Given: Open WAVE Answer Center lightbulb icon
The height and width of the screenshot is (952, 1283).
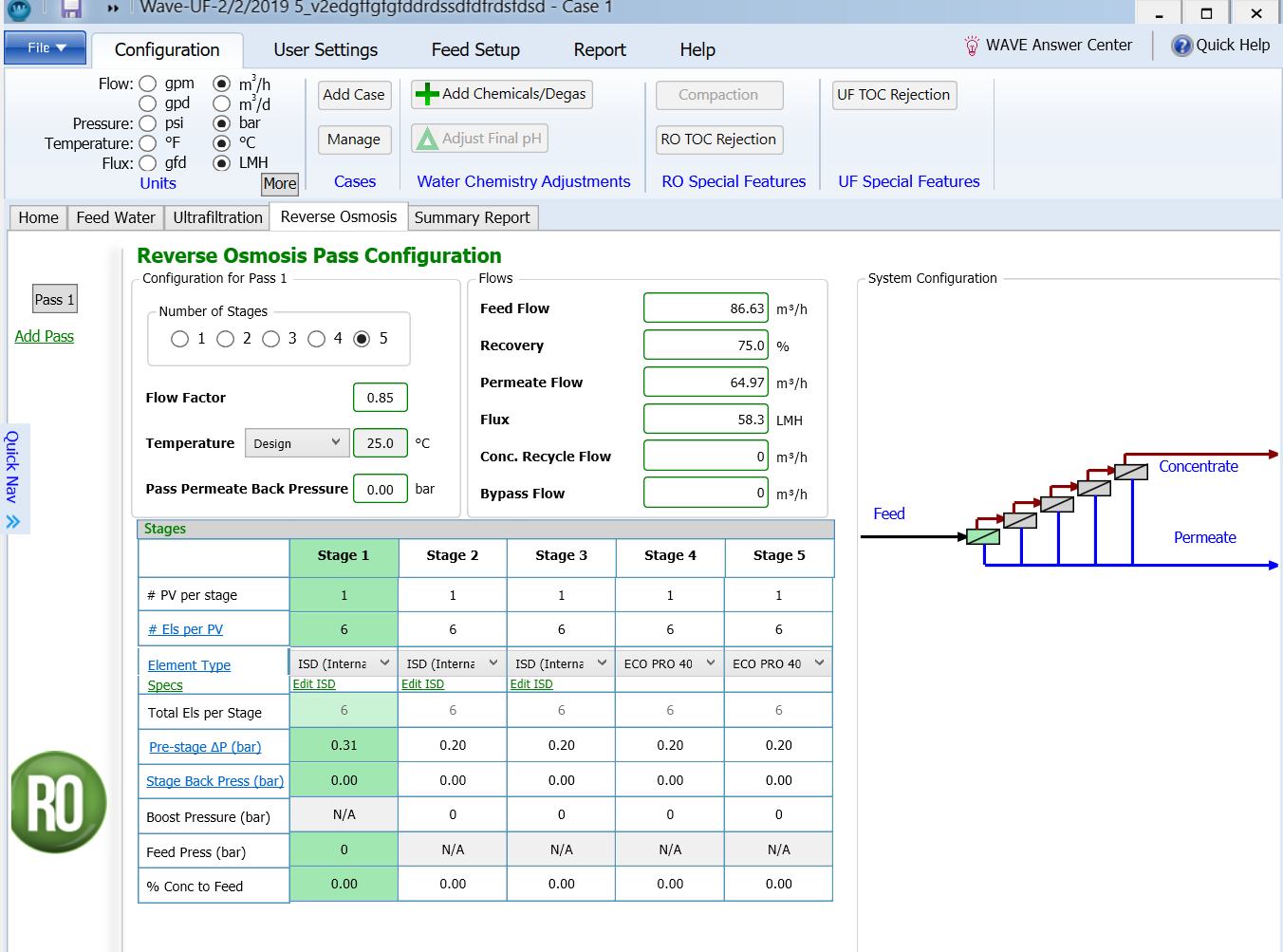Looking at the screenshot, I should pyautogui.click(x=972, y=46).
